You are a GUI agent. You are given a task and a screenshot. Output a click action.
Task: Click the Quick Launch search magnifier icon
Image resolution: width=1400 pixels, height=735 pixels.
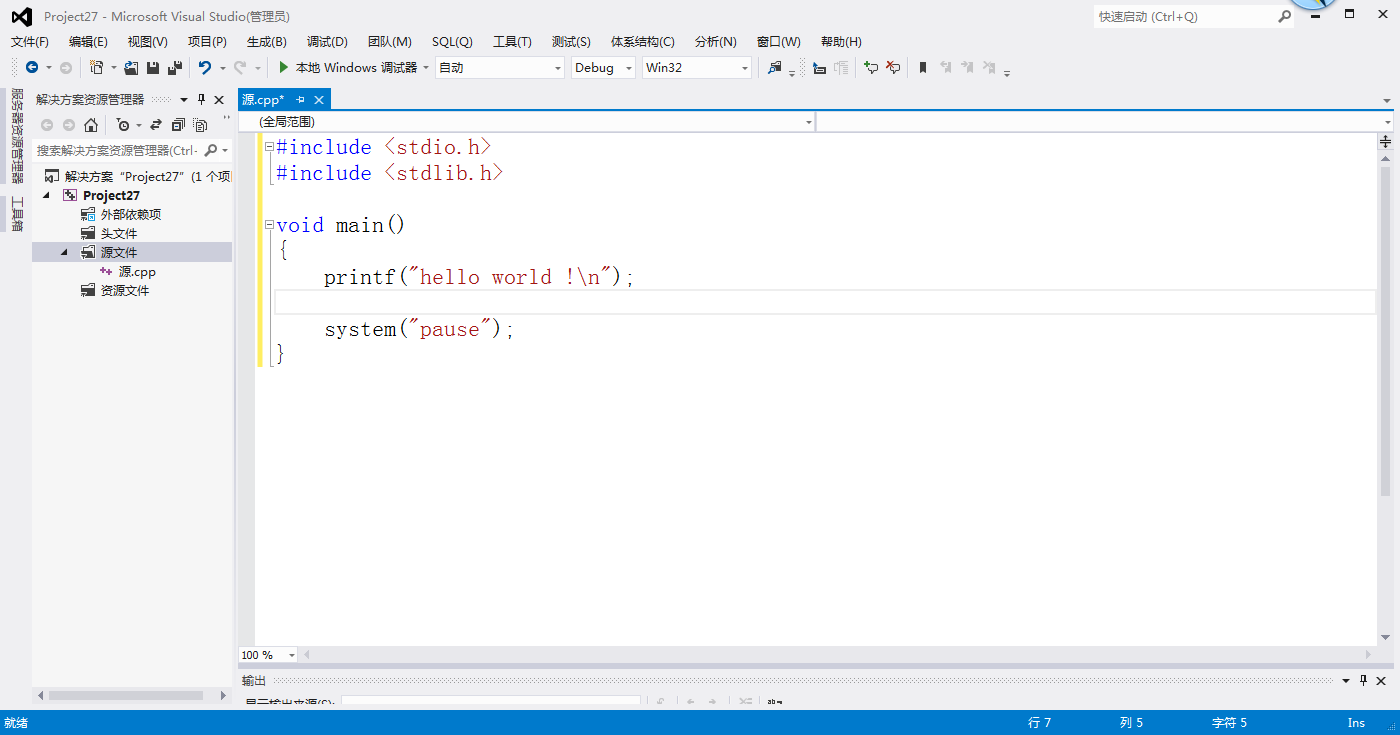tap(1284, 16)
